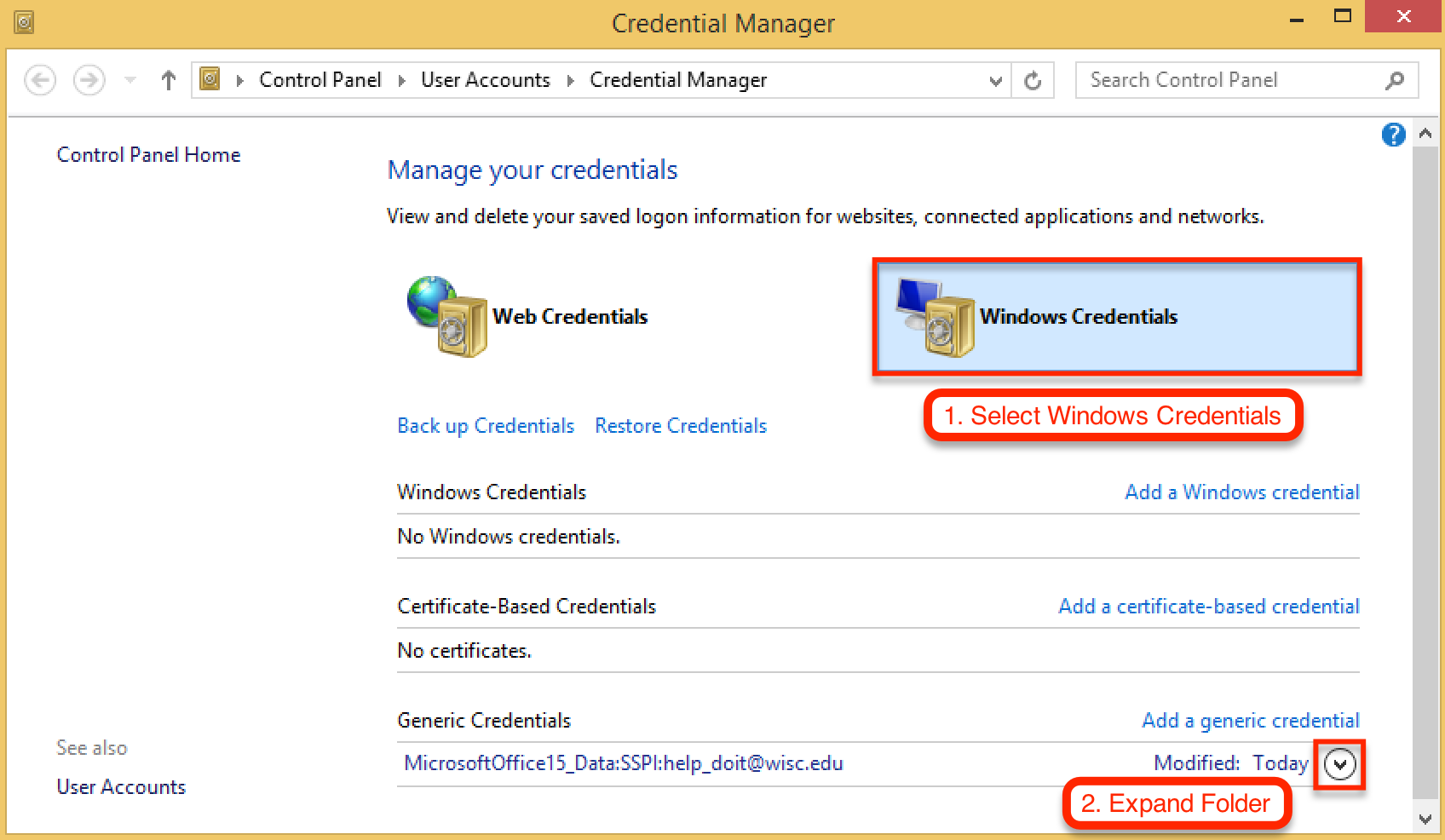1445x840 pixels.
Task: Click the search magnifier in Search Control Panel
Action: 1395,79
